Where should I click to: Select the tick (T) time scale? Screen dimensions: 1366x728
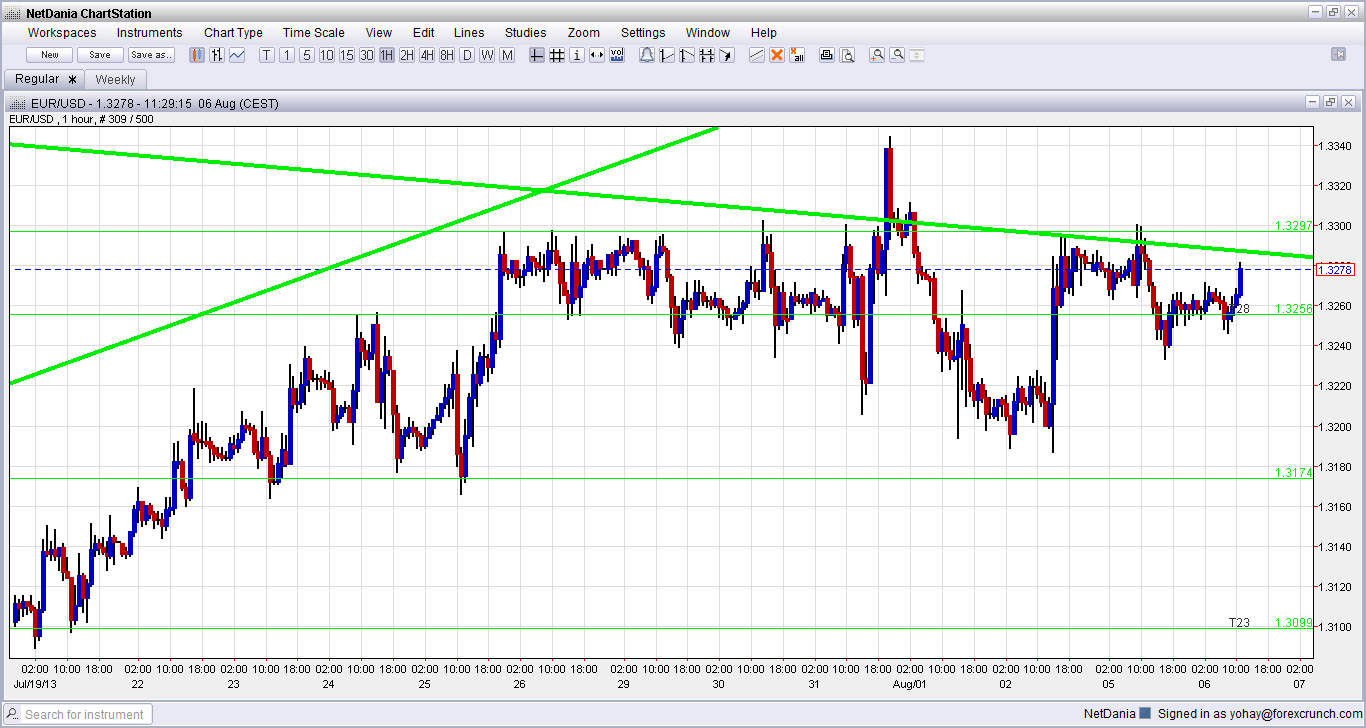point(267,55)
